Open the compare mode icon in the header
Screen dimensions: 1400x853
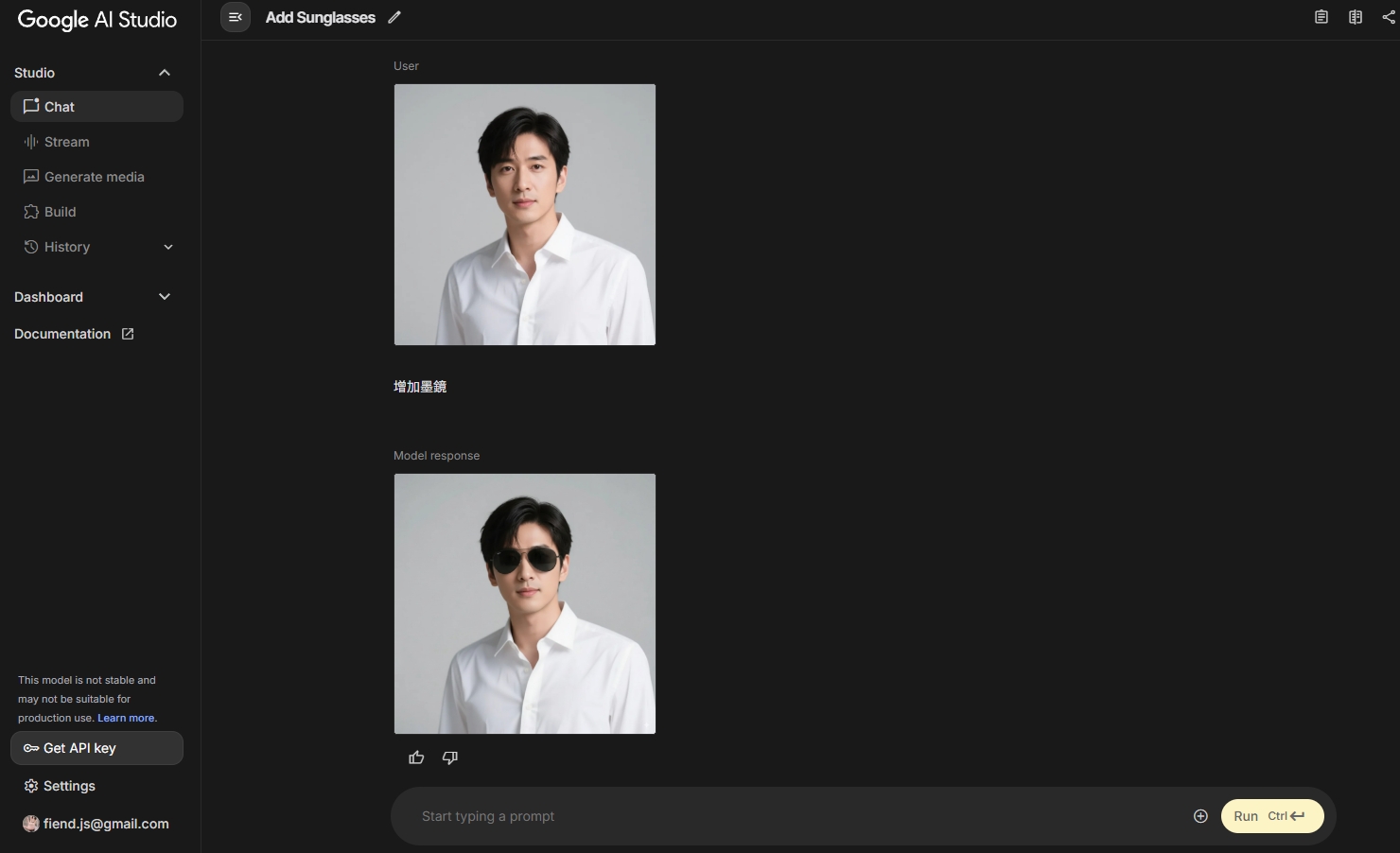coord(1356,17)
